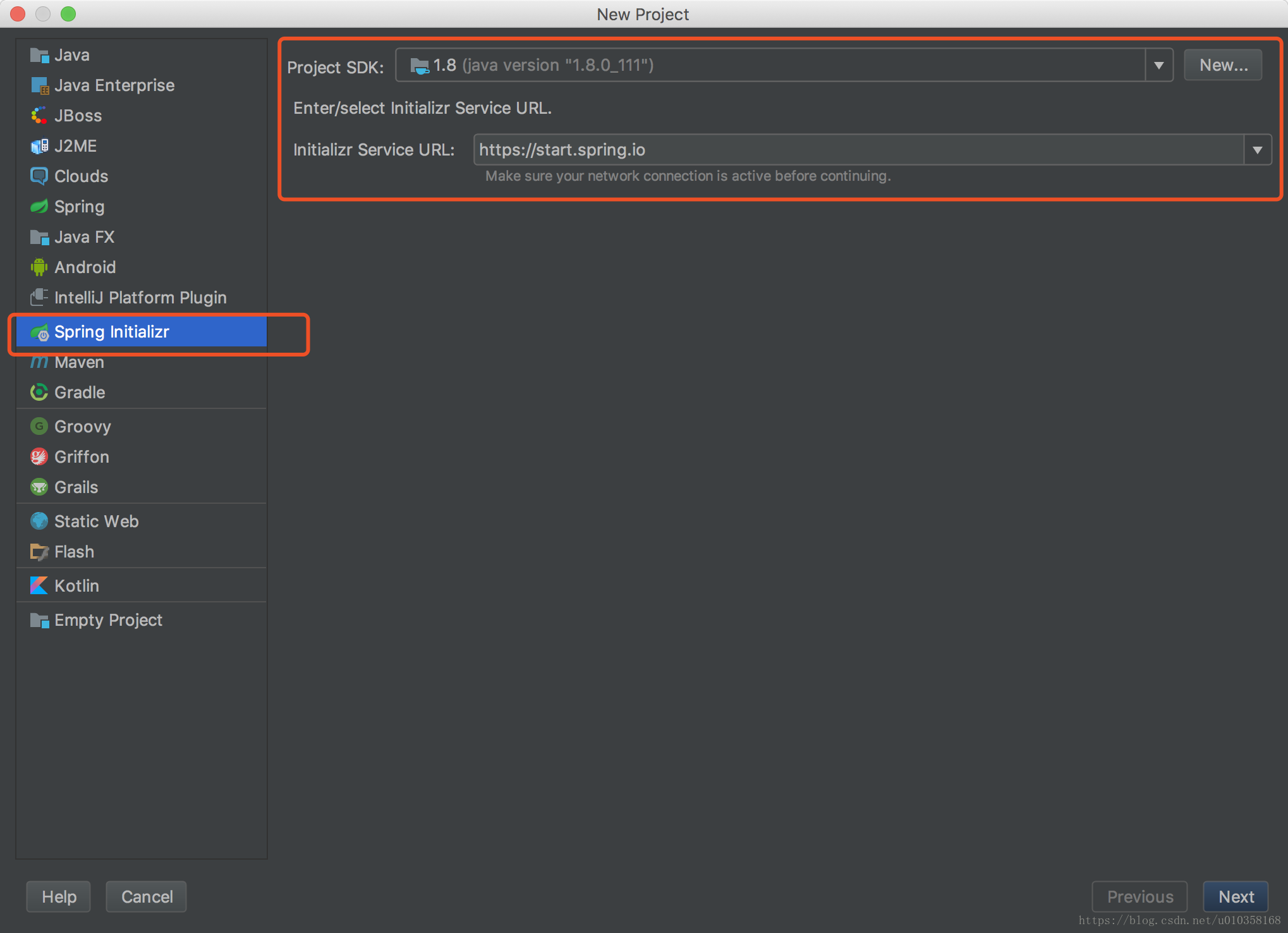Click the Grails icon

[39, 487]
